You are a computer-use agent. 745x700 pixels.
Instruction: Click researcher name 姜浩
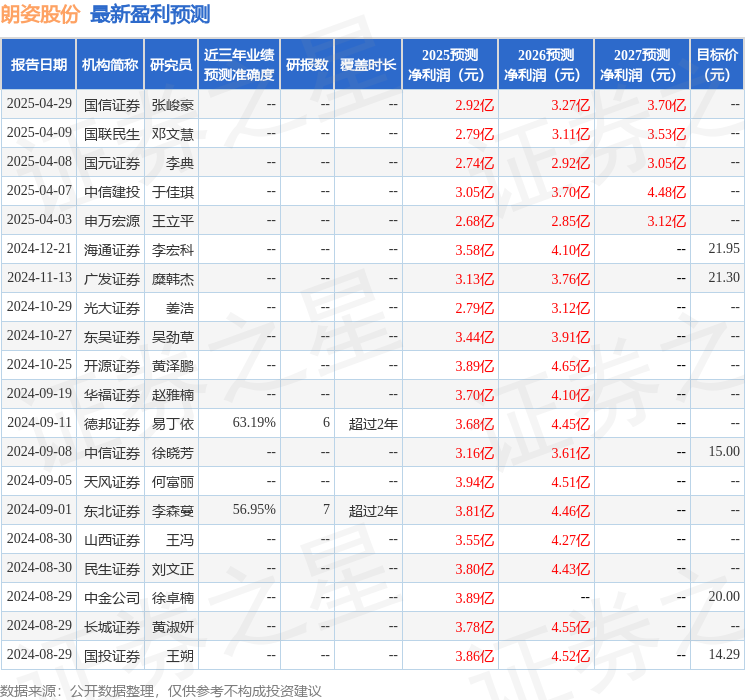pos(180,308)
